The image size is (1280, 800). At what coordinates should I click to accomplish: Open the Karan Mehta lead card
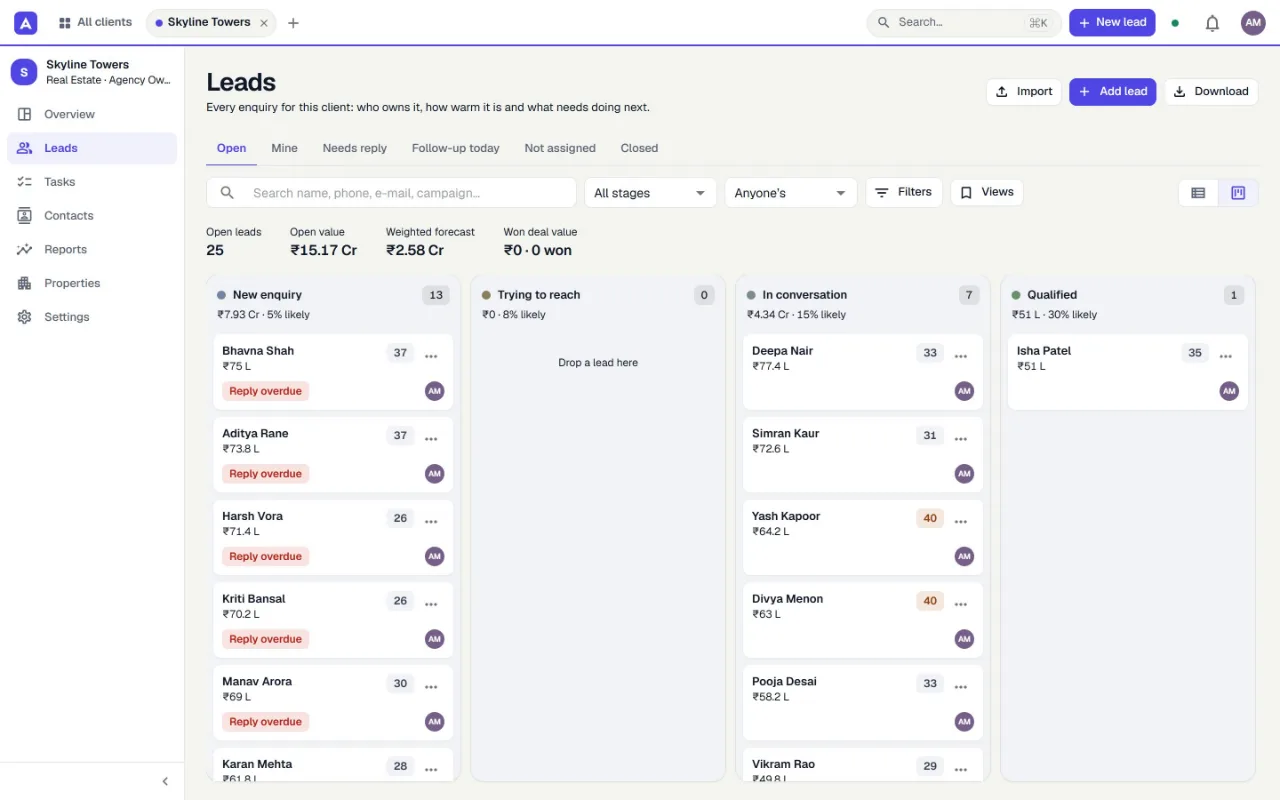click(333, 765)
